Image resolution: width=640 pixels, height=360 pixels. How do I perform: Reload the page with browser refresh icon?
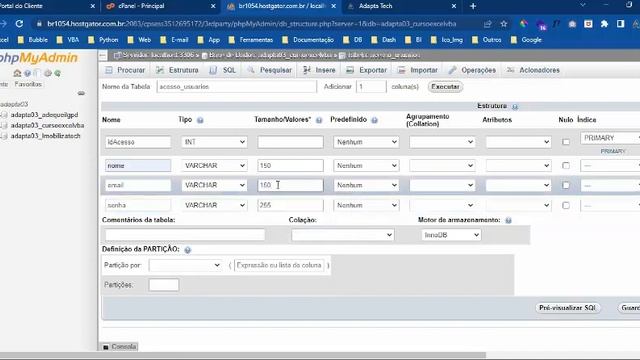[19, 24]
